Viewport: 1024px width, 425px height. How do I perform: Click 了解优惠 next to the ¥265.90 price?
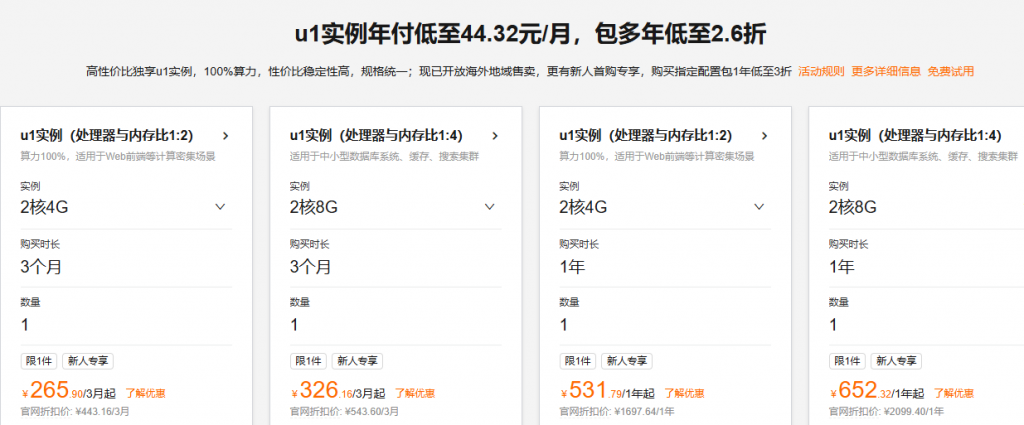point(145,393)
